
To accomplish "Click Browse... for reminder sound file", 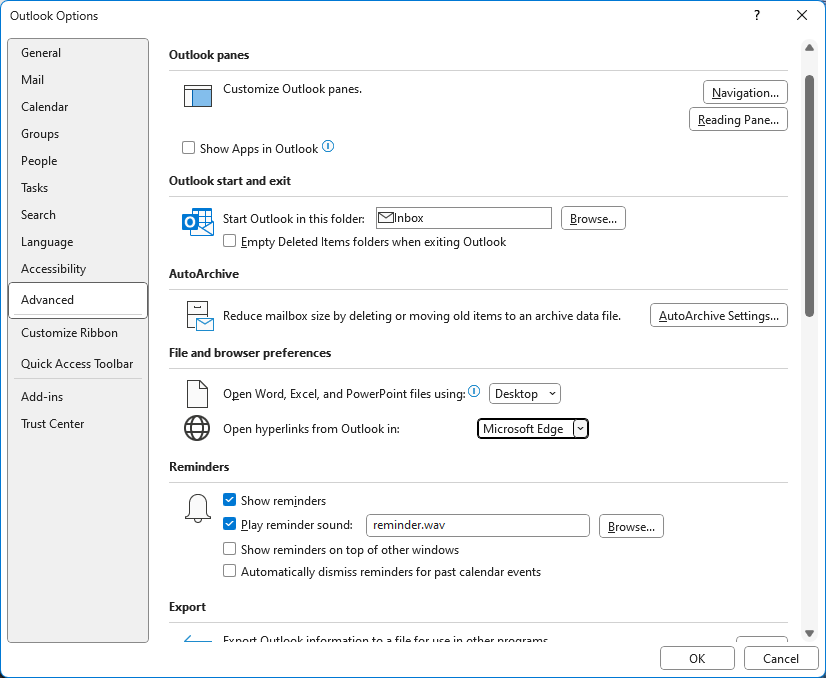I will (x=631, y=526).
